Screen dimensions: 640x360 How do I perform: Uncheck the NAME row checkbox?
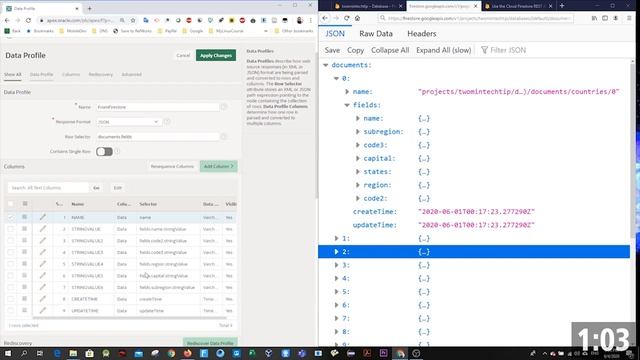pos(11,217)
